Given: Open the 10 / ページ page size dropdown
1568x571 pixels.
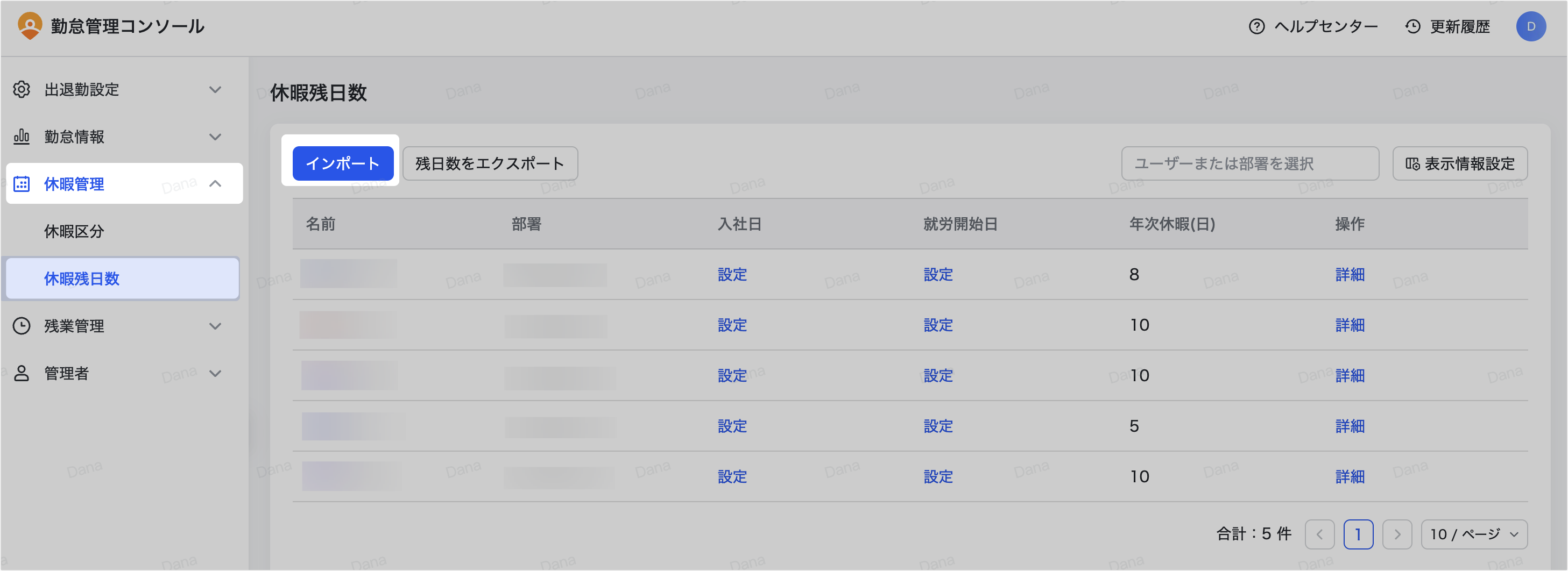Looking at the screenshot, I should pos(1474,534).
